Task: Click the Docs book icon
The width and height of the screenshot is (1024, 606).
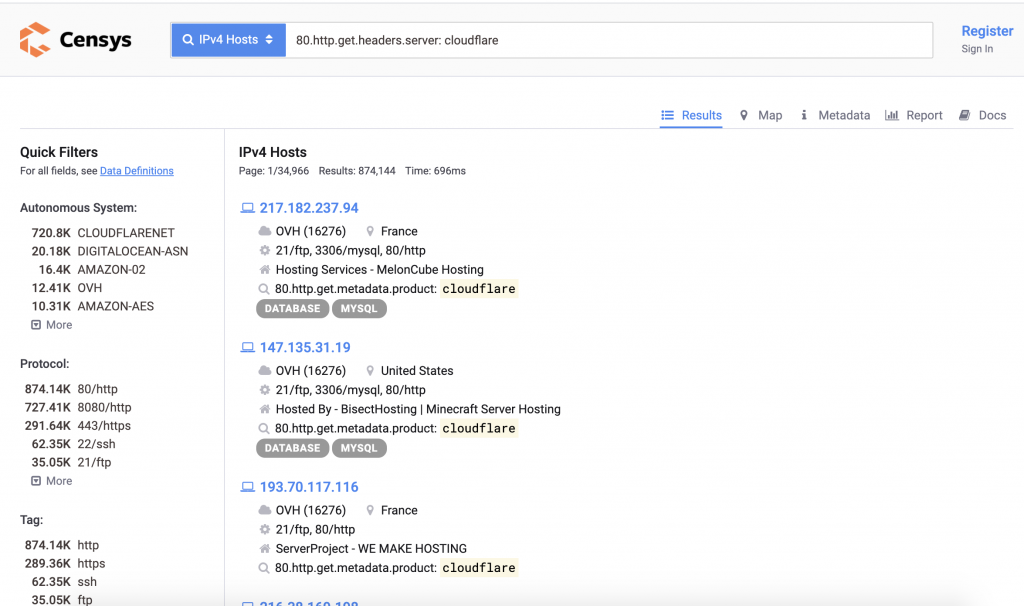Action: [965, 115]
